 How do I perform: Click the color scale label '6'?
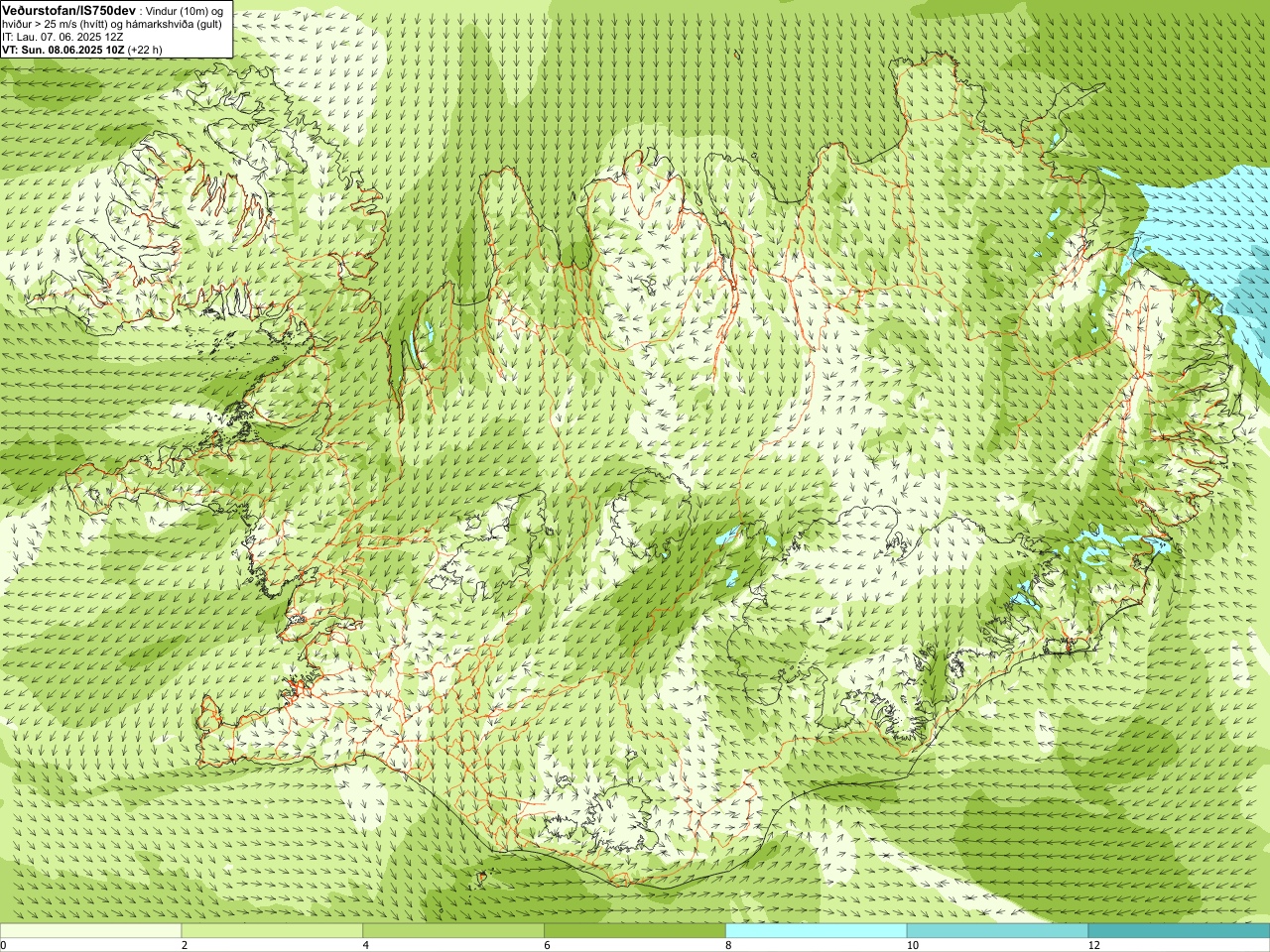point(548,945)
